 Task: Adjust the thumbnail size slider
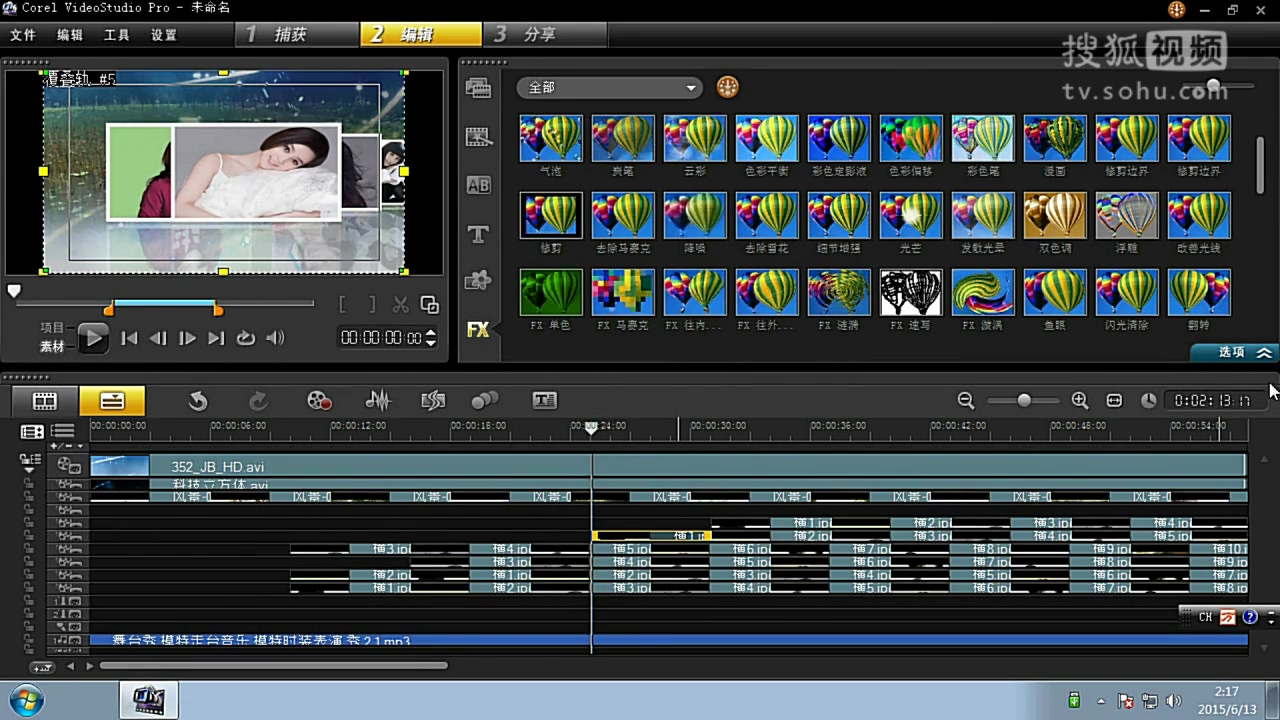tap(1214, 86)
